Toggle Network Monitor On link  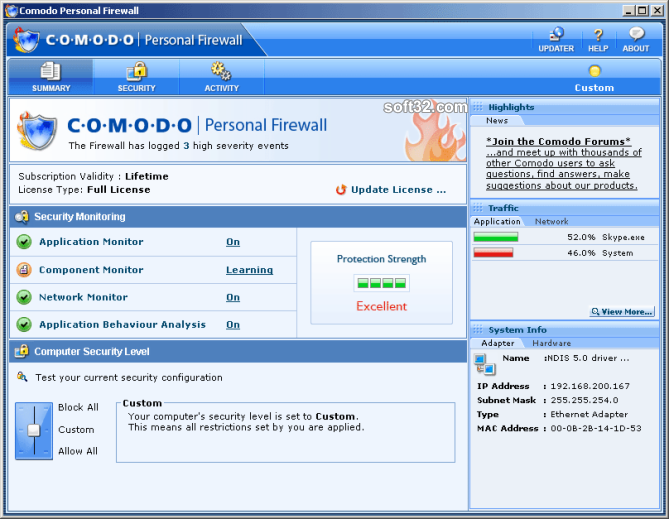click(233, 297)
